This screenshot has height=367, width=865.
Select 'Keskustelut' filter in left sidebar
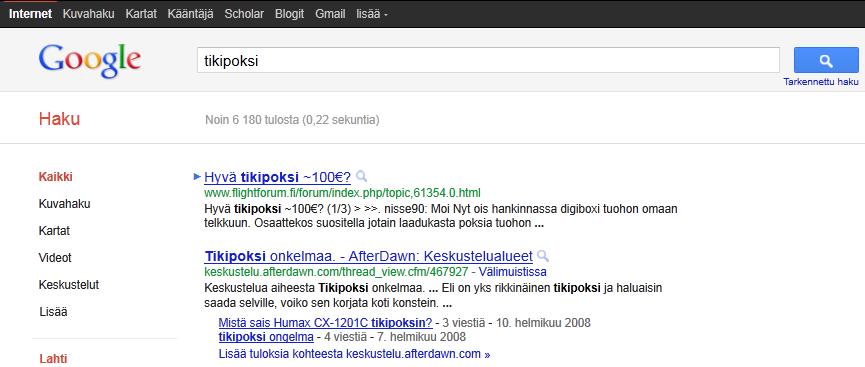(x=69, y=285)
